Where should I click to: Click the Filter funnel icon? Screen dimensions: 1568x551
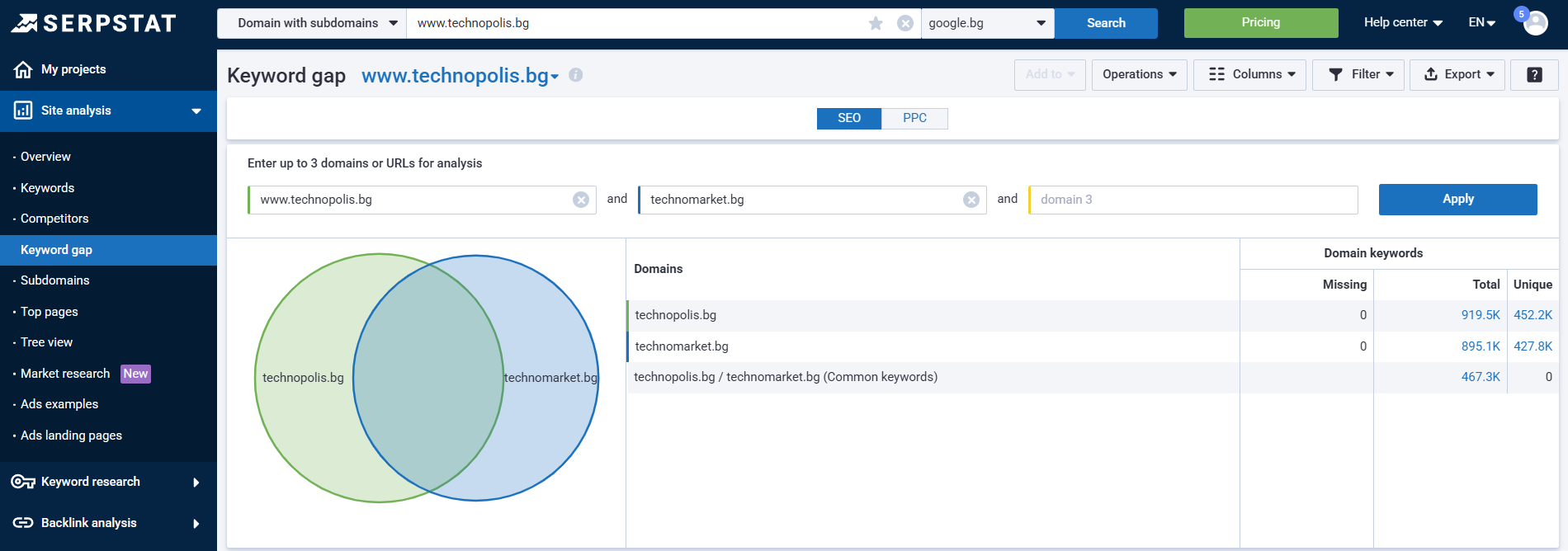click(1335, 74)
